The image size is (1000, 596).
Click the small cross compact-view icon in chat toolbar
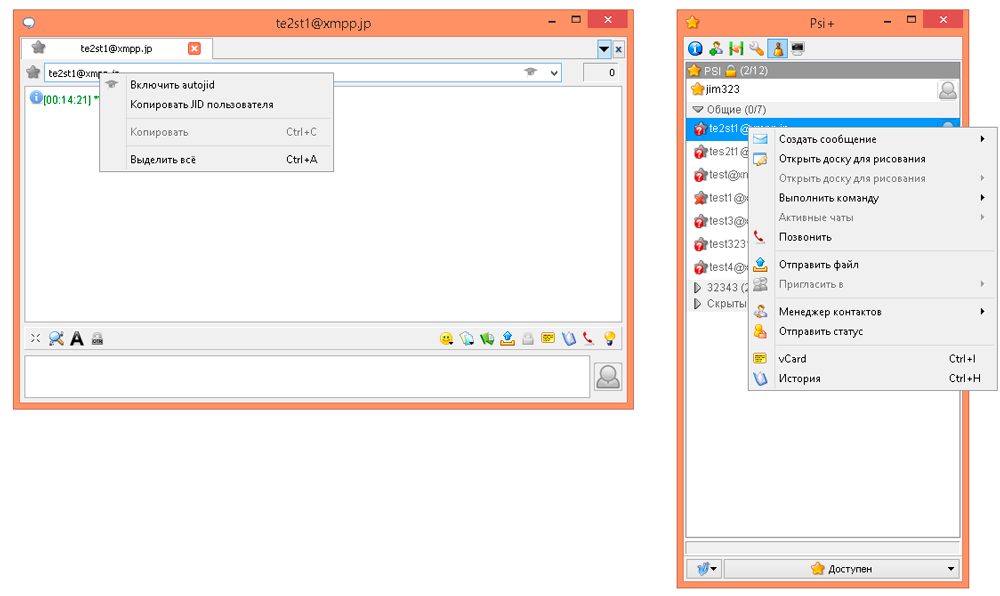[36, 338]
